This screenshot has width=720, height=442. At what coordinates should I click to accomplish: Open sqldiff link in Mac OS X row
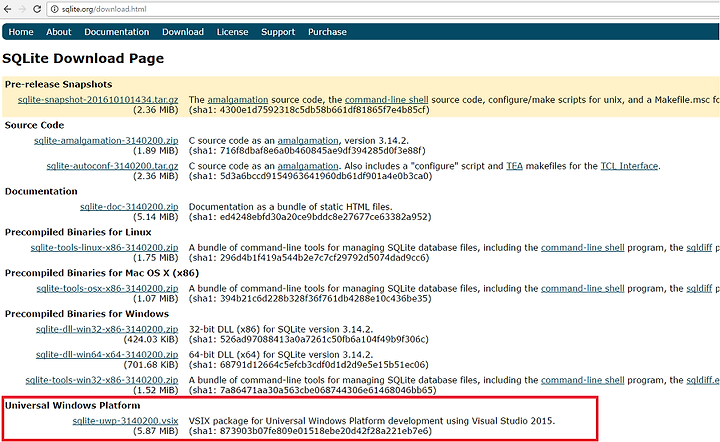699,289
